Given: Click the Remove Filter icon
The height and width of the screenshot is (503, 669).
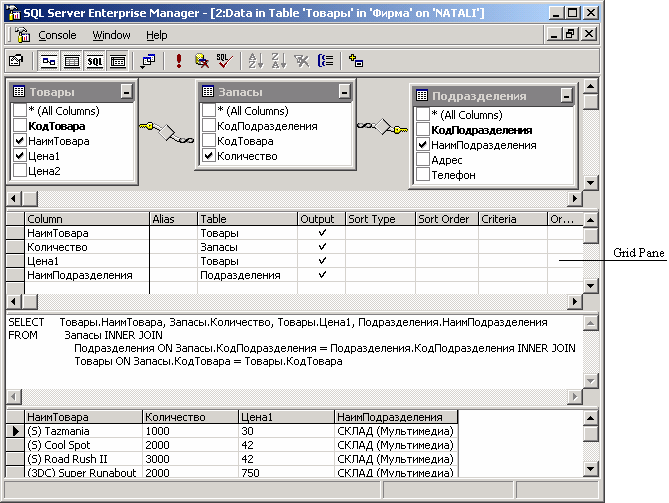Looking at the screenshot, I should click(x=302, y=61).
